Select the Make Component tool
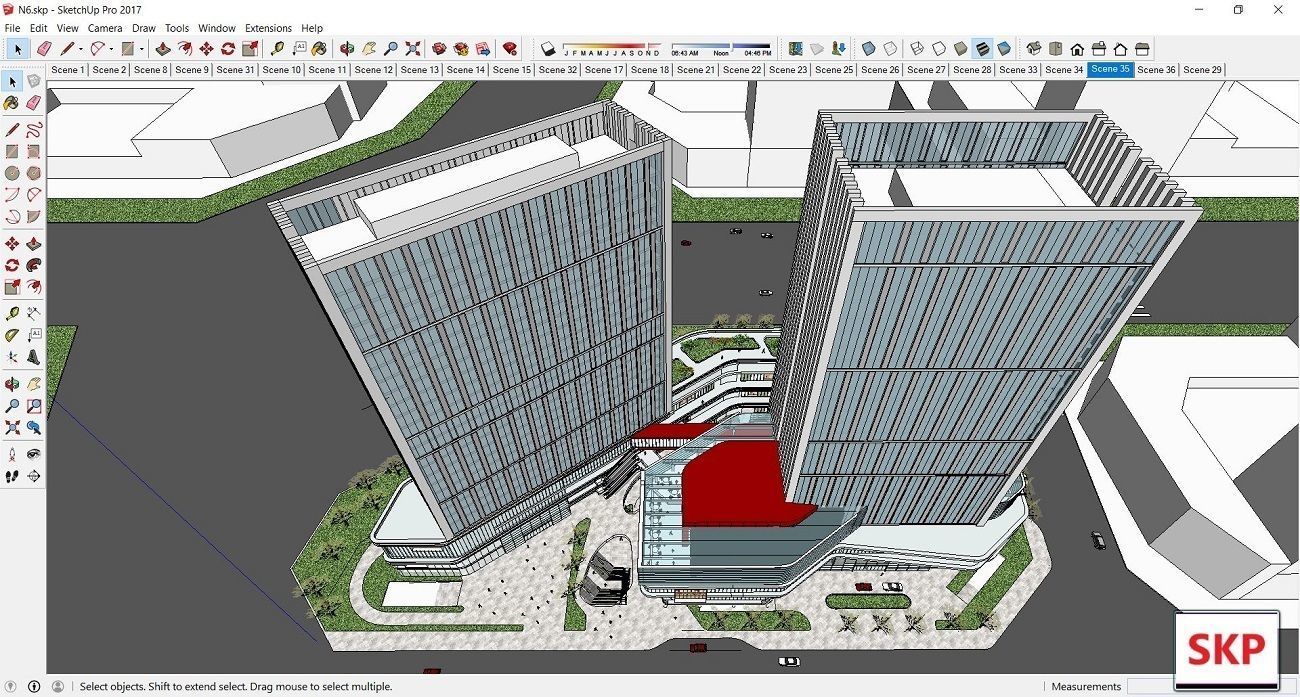This screenshot has height=697, width=1300. point(34,81)
